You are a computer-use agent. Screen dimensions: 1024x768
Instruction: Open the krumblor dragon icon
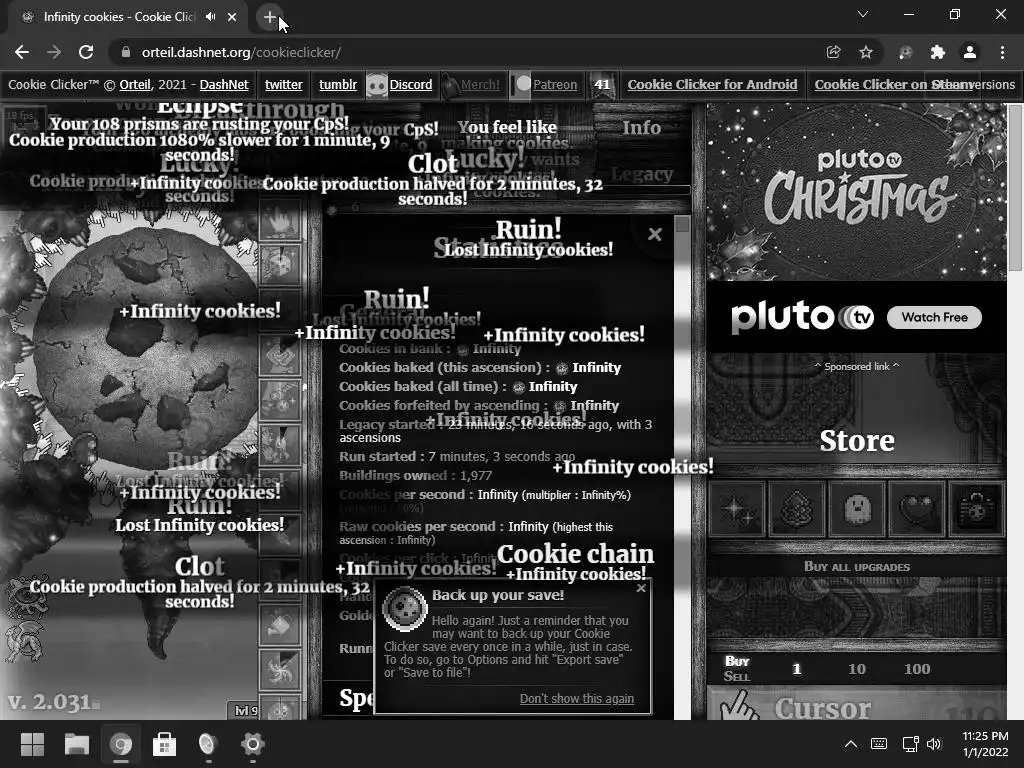pos(25,641)
